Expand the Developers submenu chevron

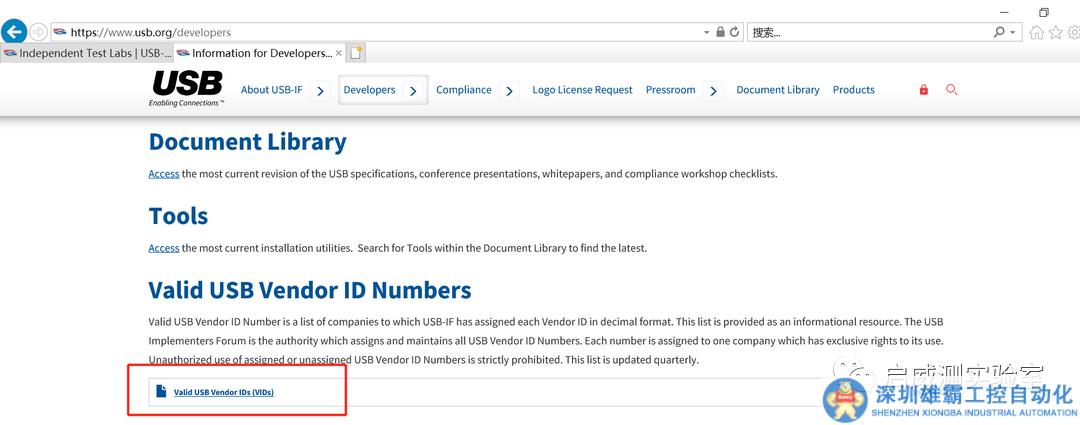[413, 91]
